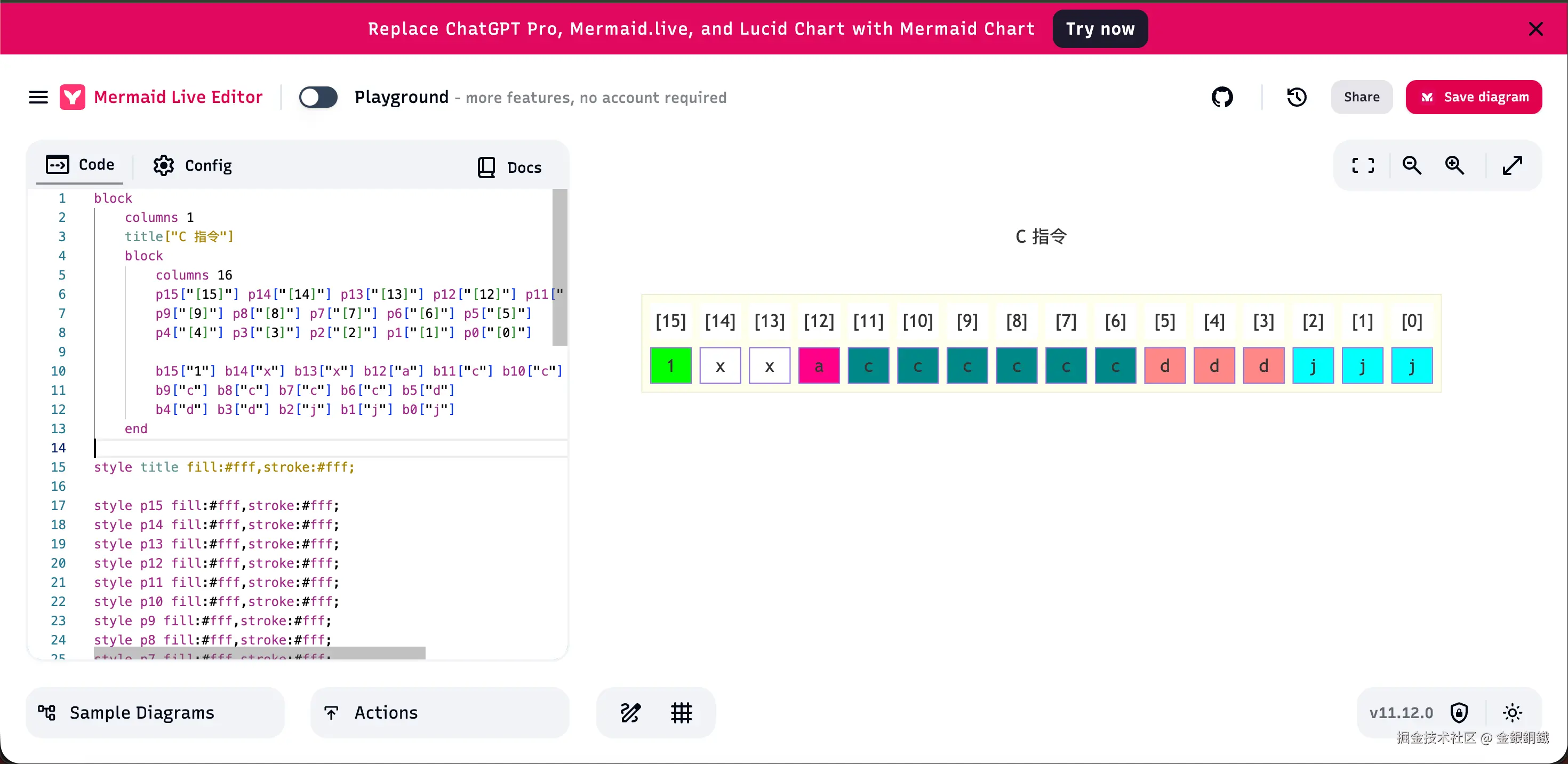1568x764 pixels.
Task: Open the history clock icon
Action: [x=1297, y=98]
